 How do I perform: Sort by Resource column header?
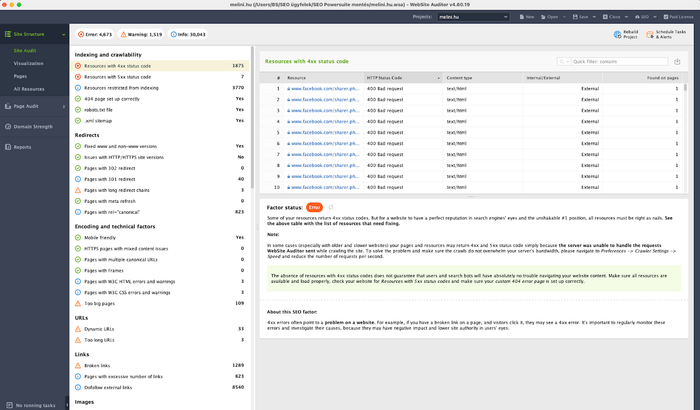tap(324, 78)
